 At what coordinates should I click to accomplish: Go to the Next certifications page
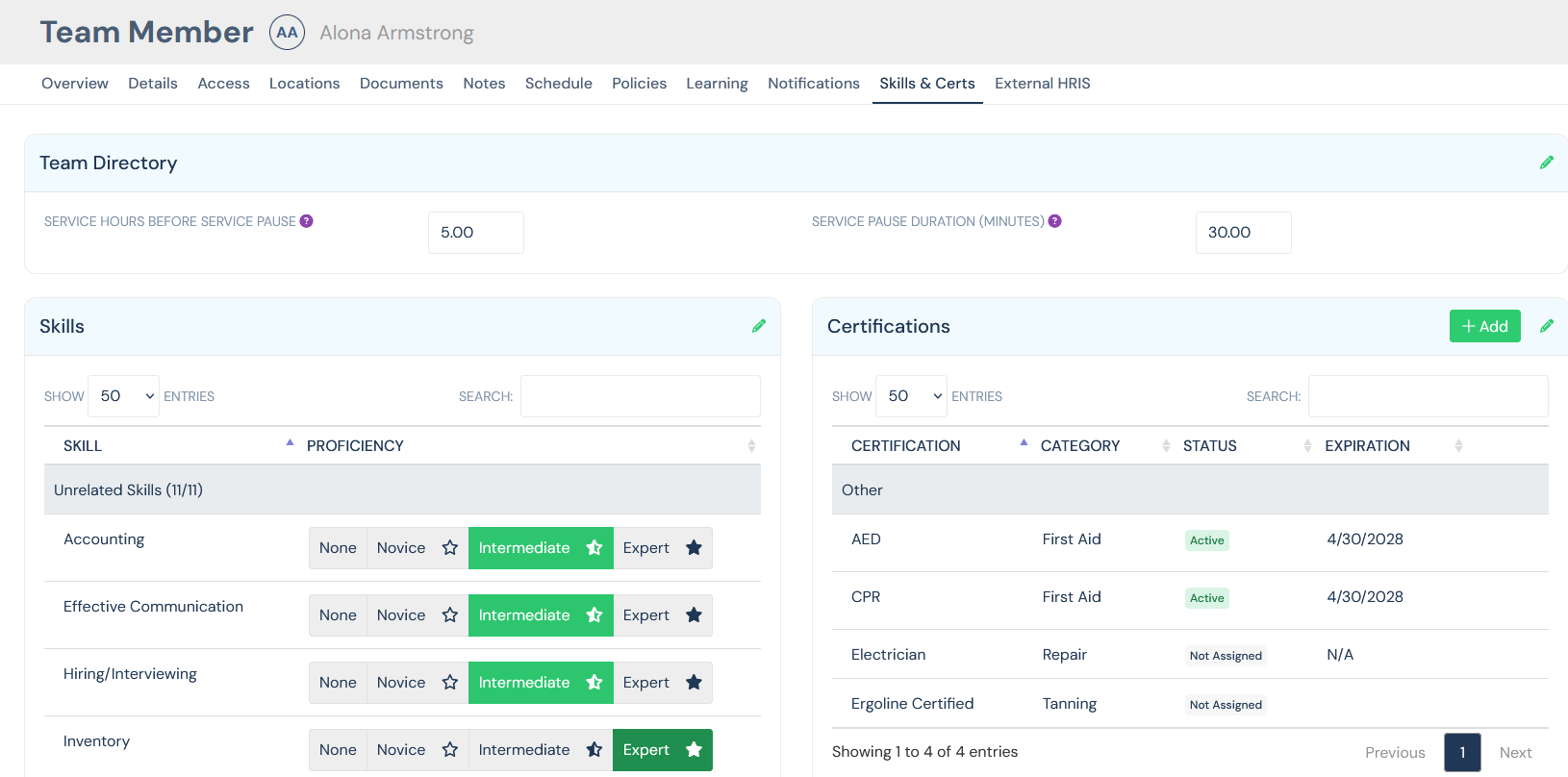(x=1514, y=752)
